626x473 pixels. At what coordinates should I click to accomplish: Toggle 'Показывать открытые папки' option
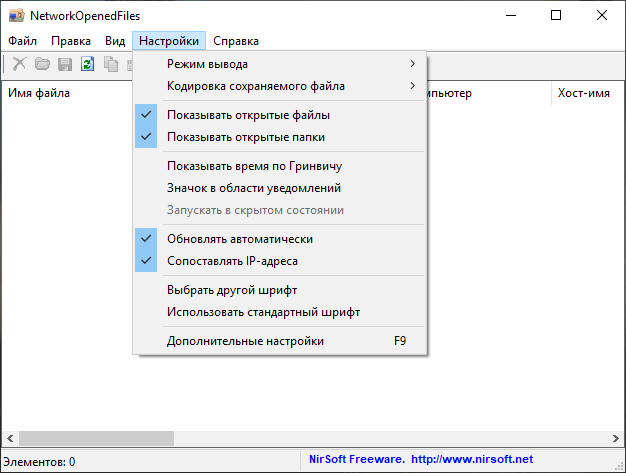(x=280, y=137)
